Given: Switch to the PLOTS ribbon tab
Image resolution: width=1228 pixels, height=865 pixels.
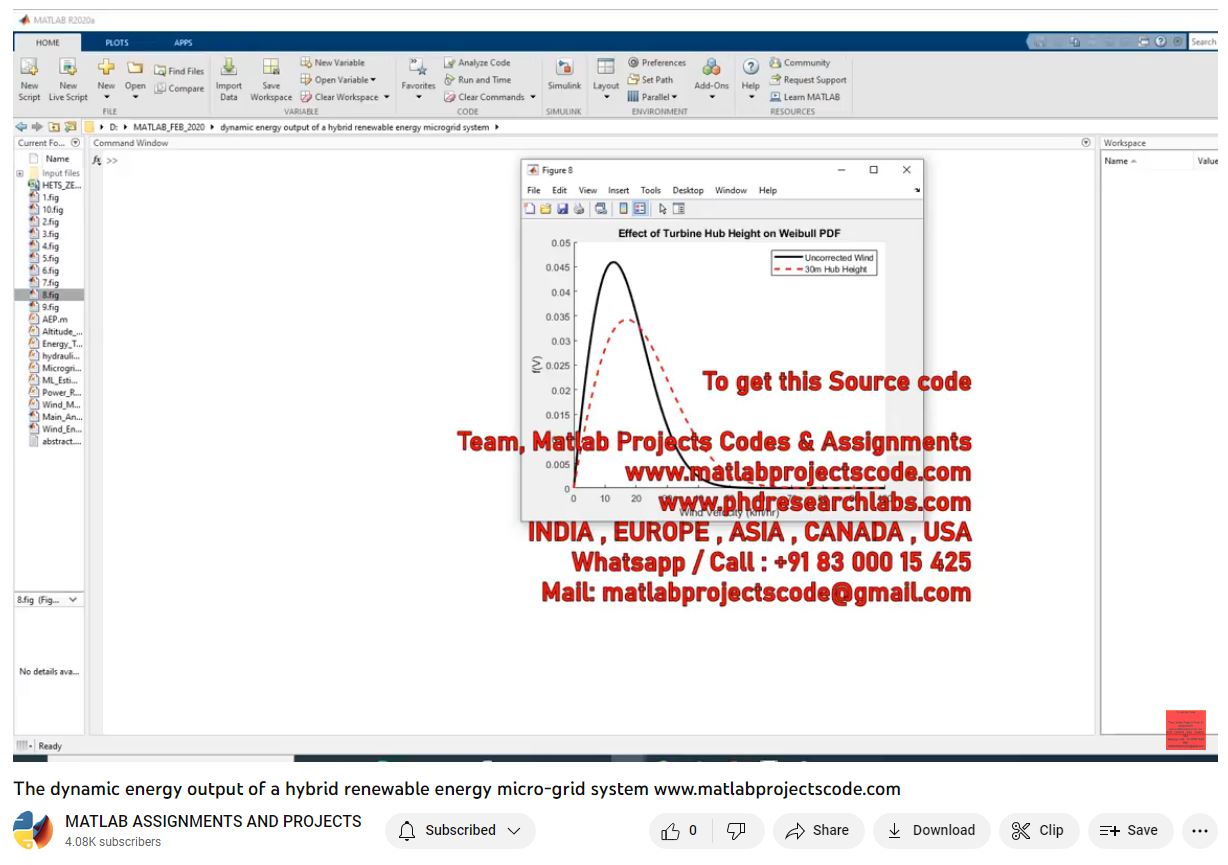Looking at the screenshot, I should [117, 42].
